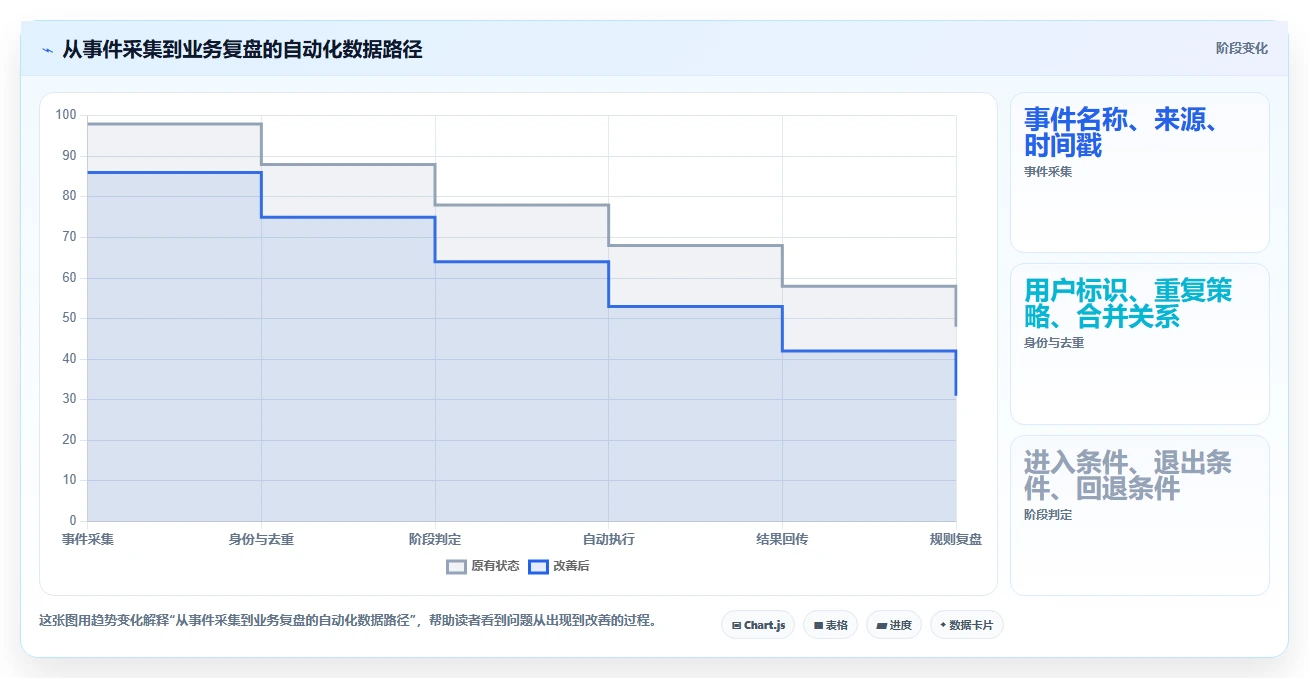Image resolution: width=1309 pixels, height=678 pixels.
Task: Click the 自动执行 x-axis label
Action: click(609, 539)
